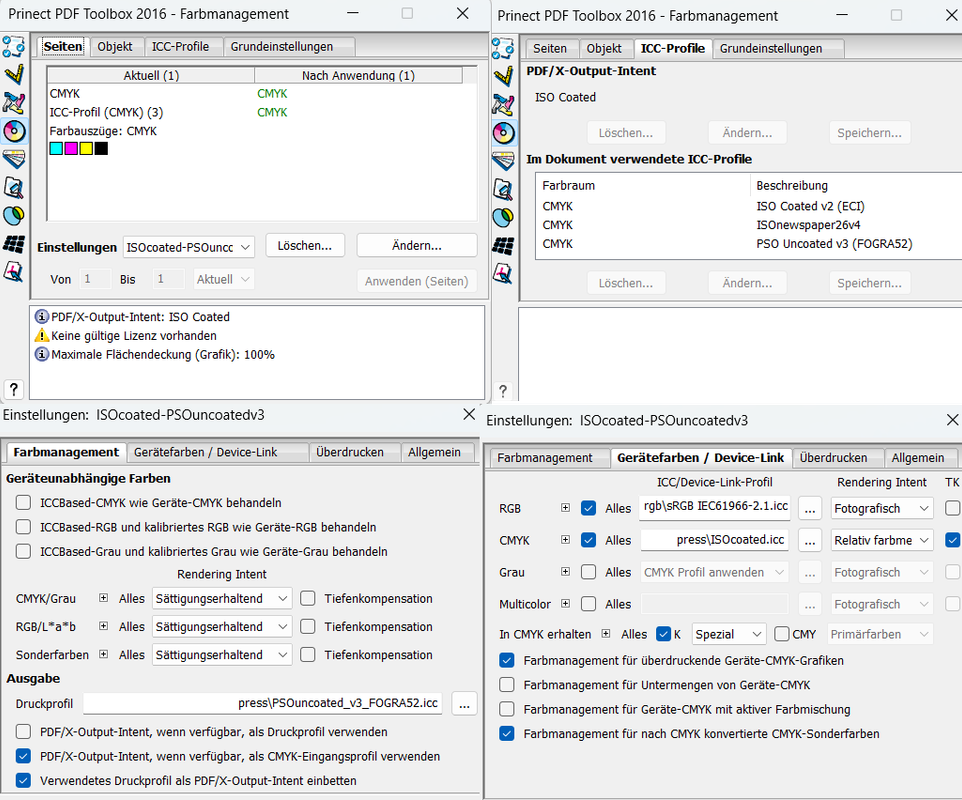
Task: Select the ruler measuring tool in the Seiten-tab window
Action: [x=13, y=74]
